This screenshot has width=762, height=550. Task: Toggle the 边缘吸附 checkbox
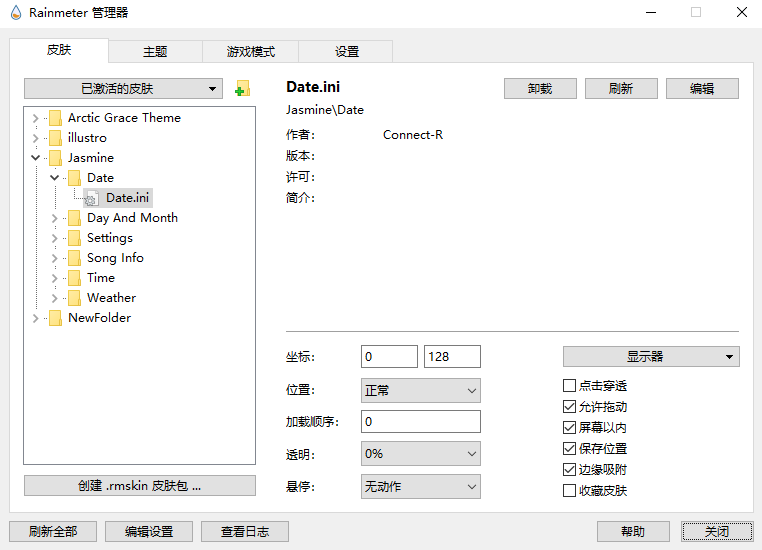[570, 470]
